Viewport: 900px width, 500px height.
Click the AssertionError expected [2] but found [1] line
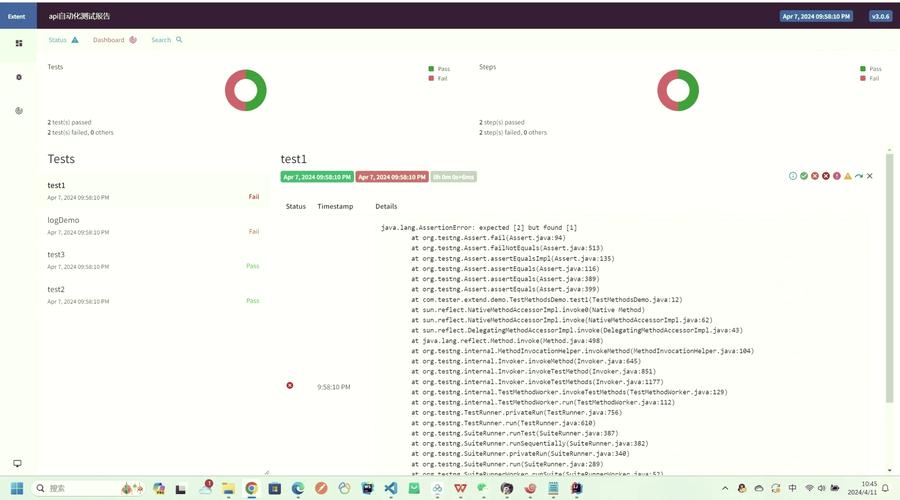tap(479, 227)
